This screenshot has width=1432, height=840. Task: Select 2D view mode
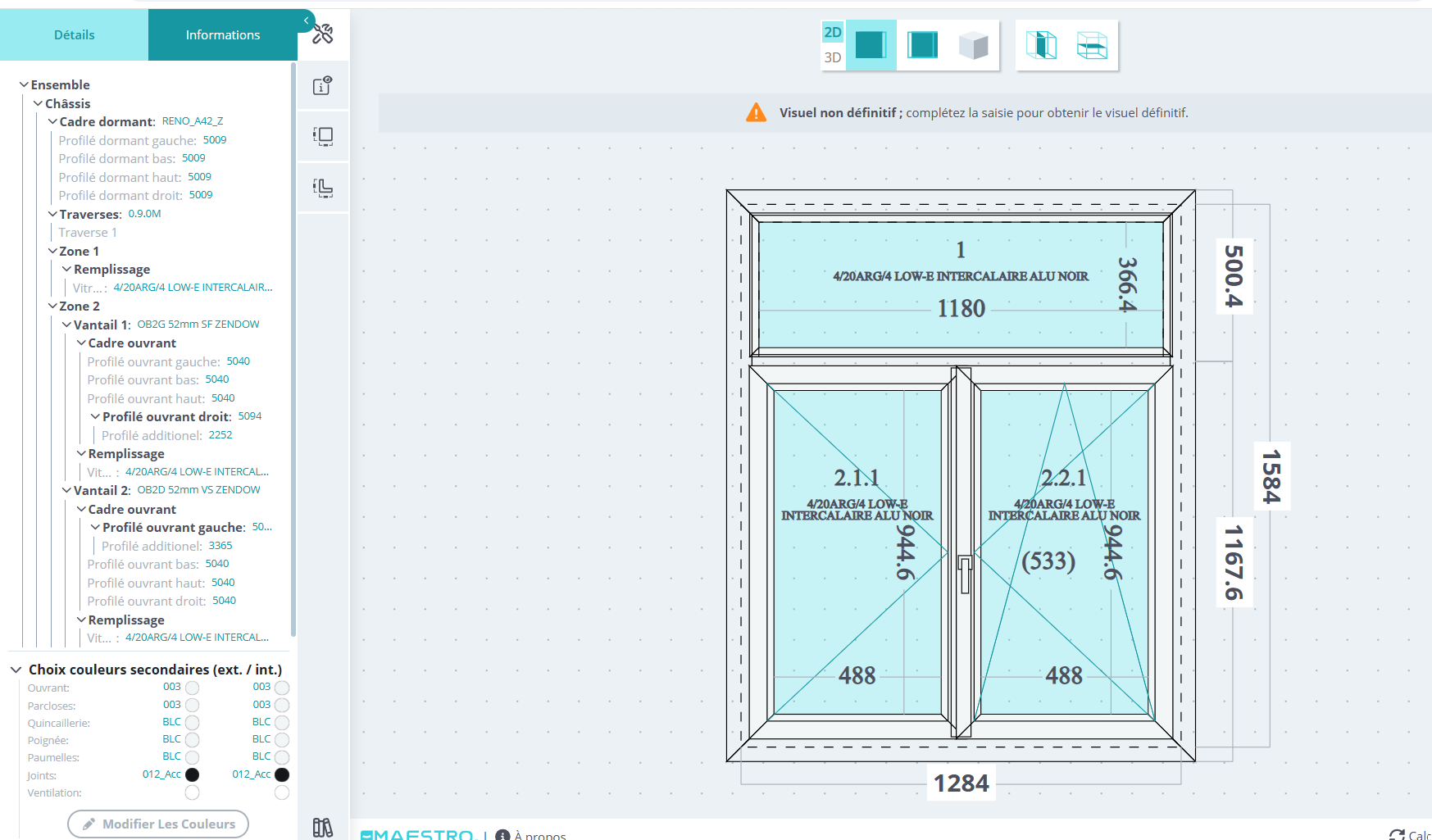click(x=833, y=32)
